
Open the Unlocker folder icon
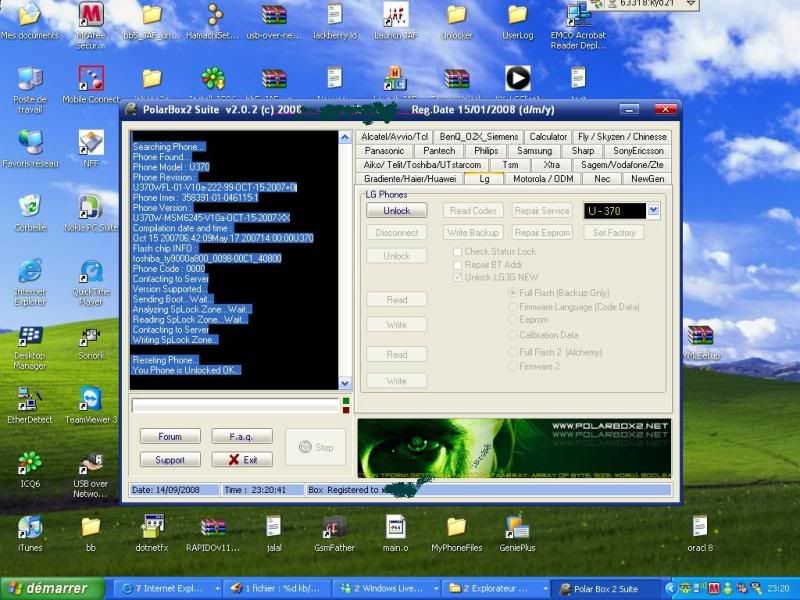tap(457, 20)
